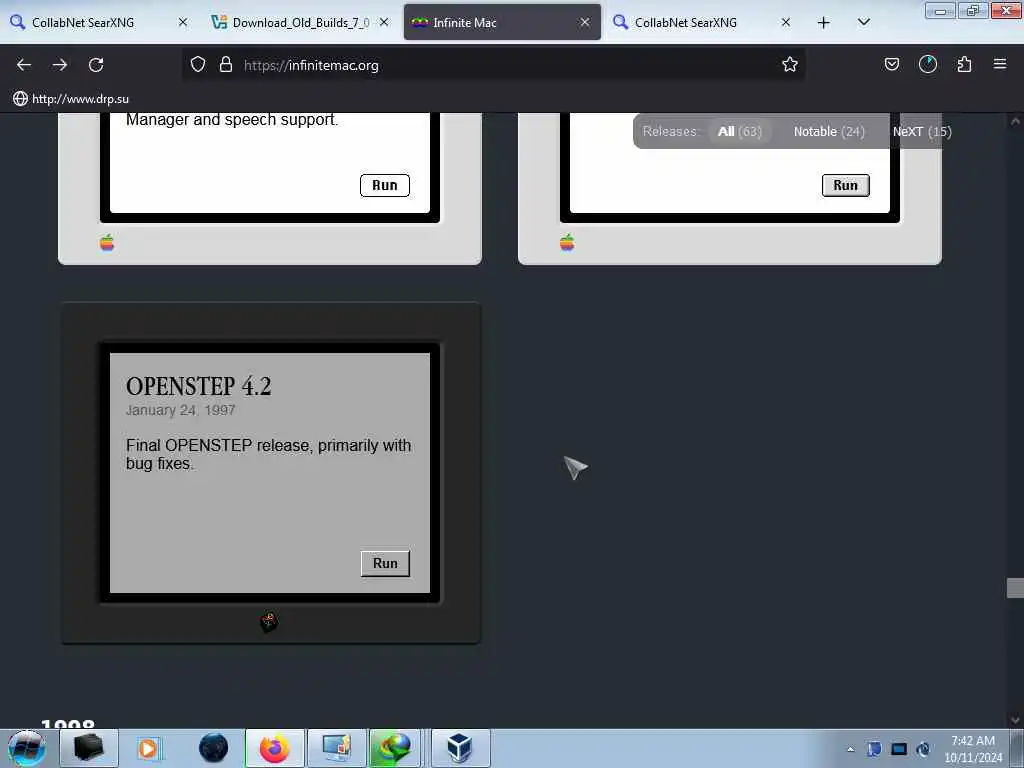Open the circular timer extension icon
1024x768 pixels.
point(927,65)
